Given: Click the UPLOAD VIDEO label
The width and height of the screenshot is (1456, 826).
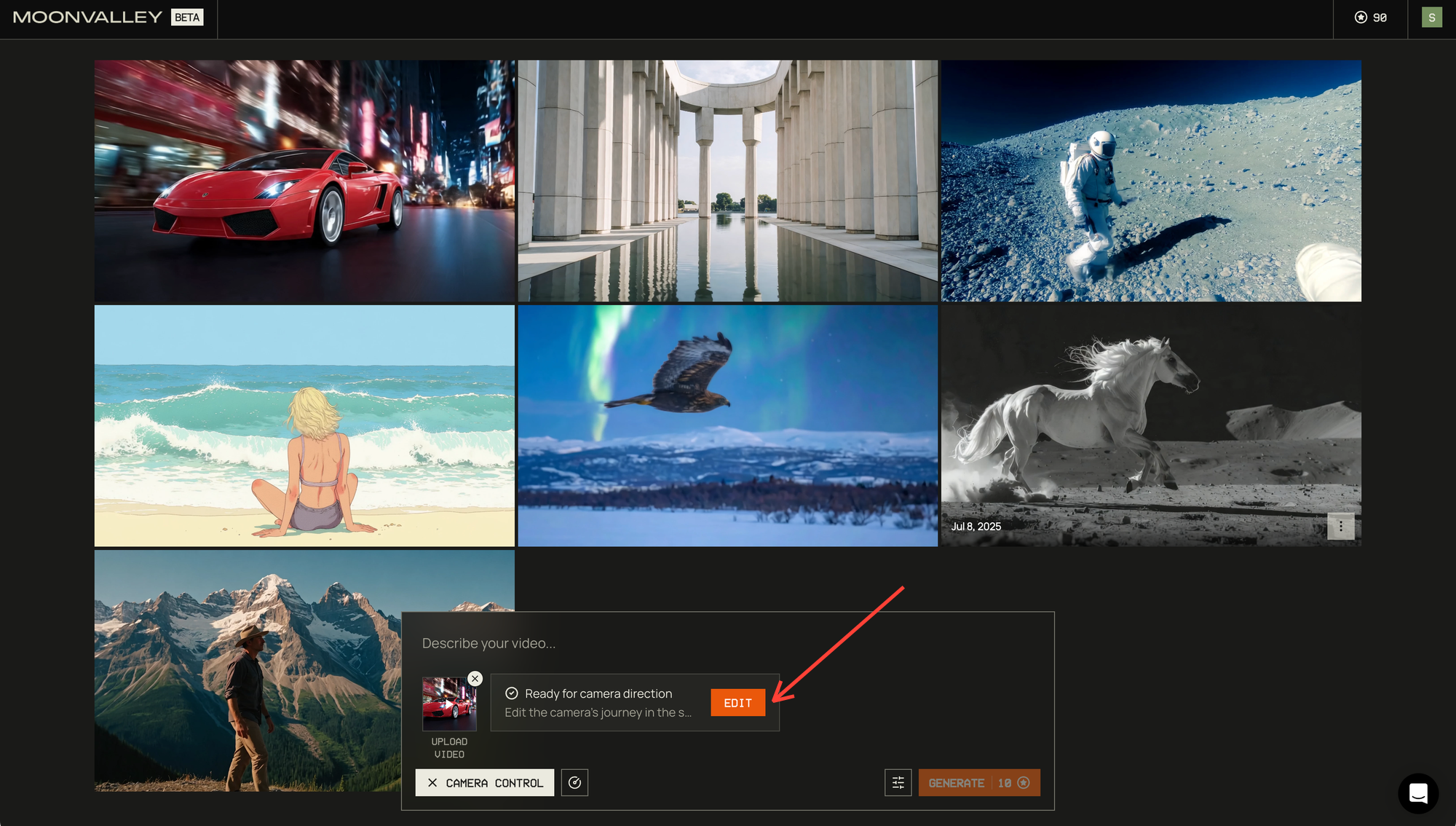Looking at the screenshot, I should coord(449,748).
